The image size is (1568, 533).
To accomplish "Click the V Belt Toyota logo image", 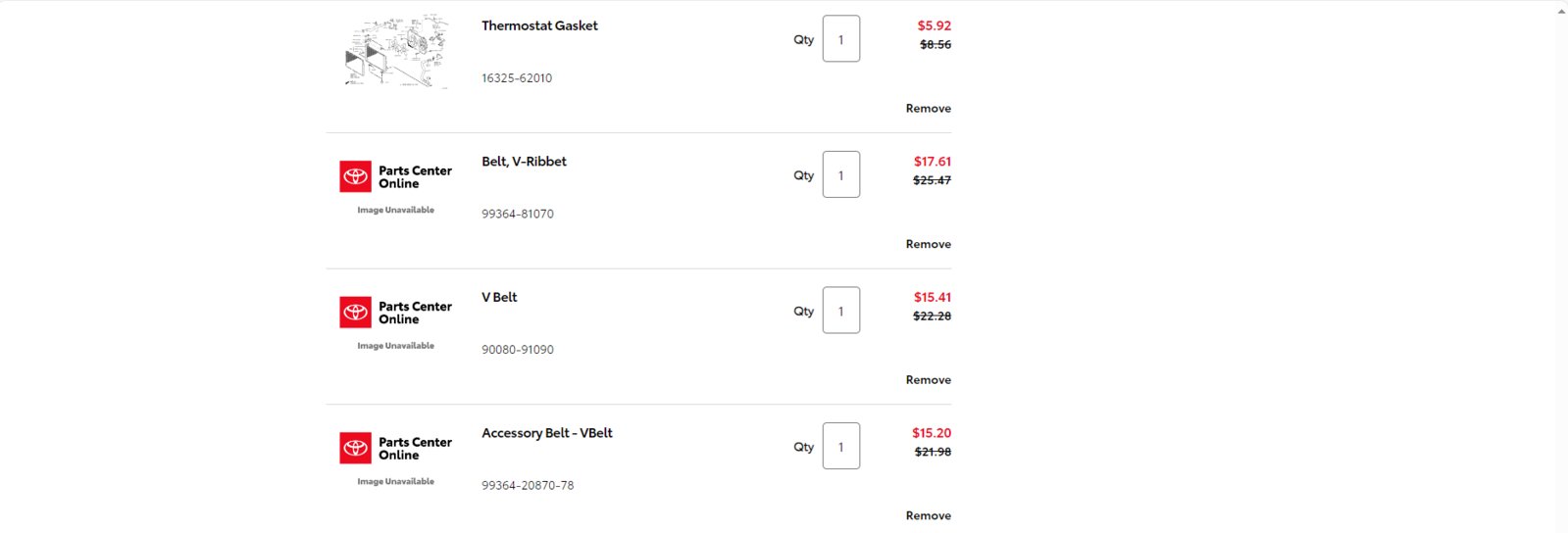I will [396, 323].
